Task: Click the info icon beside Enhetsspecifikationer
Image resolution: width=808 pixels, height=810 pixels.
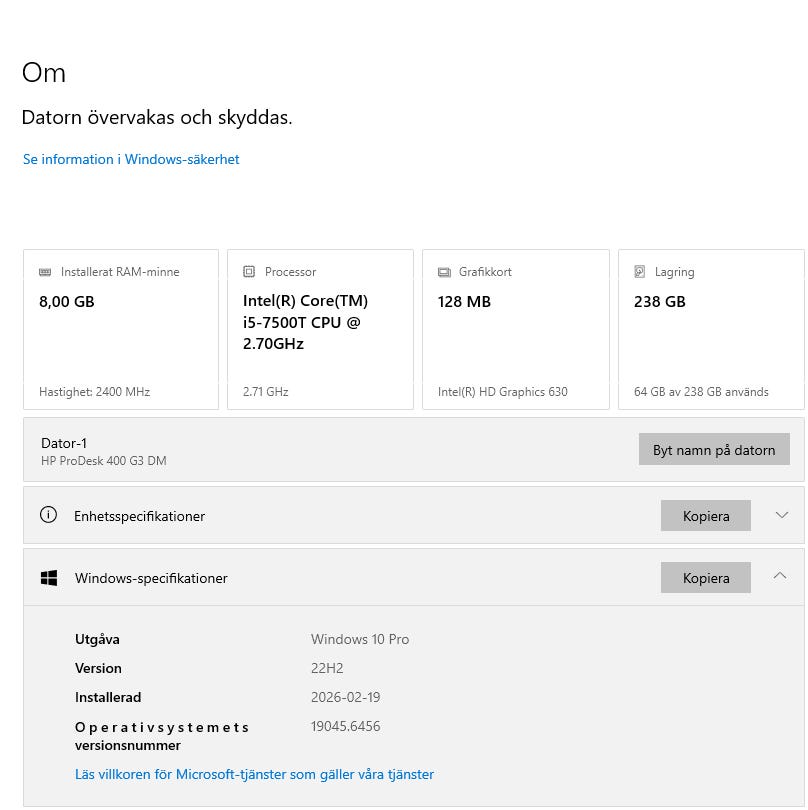Action: tap(48, 516)
